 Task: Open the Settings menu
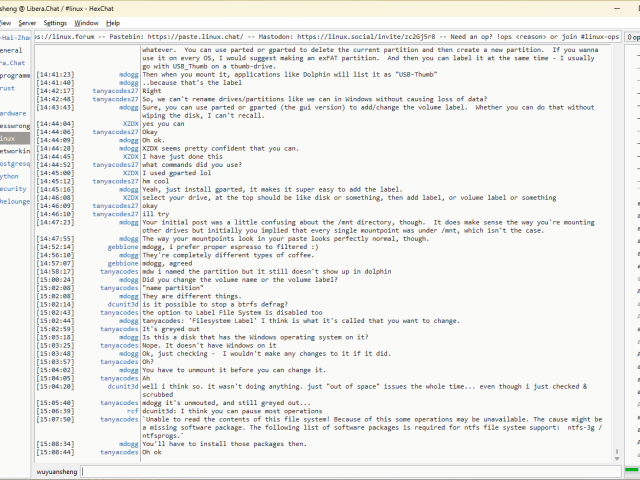pos(56,22)
